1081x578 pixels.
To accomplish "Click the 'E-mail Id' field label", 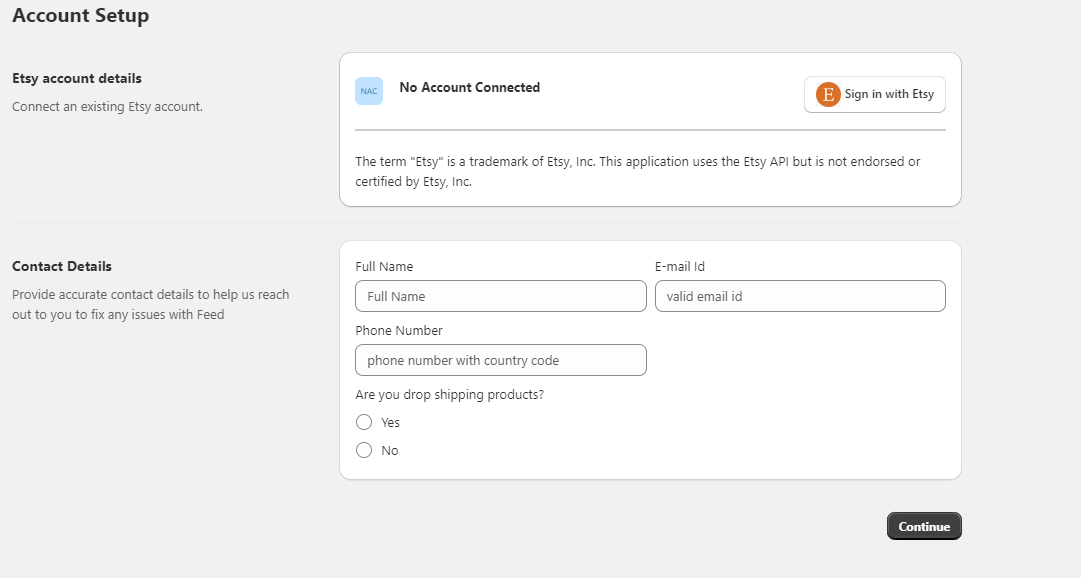I will pos(680,266).
